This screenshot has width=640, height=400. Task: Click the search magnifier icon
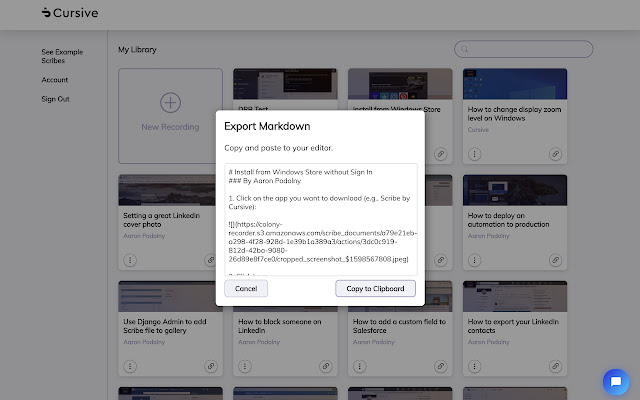[464, 49]
